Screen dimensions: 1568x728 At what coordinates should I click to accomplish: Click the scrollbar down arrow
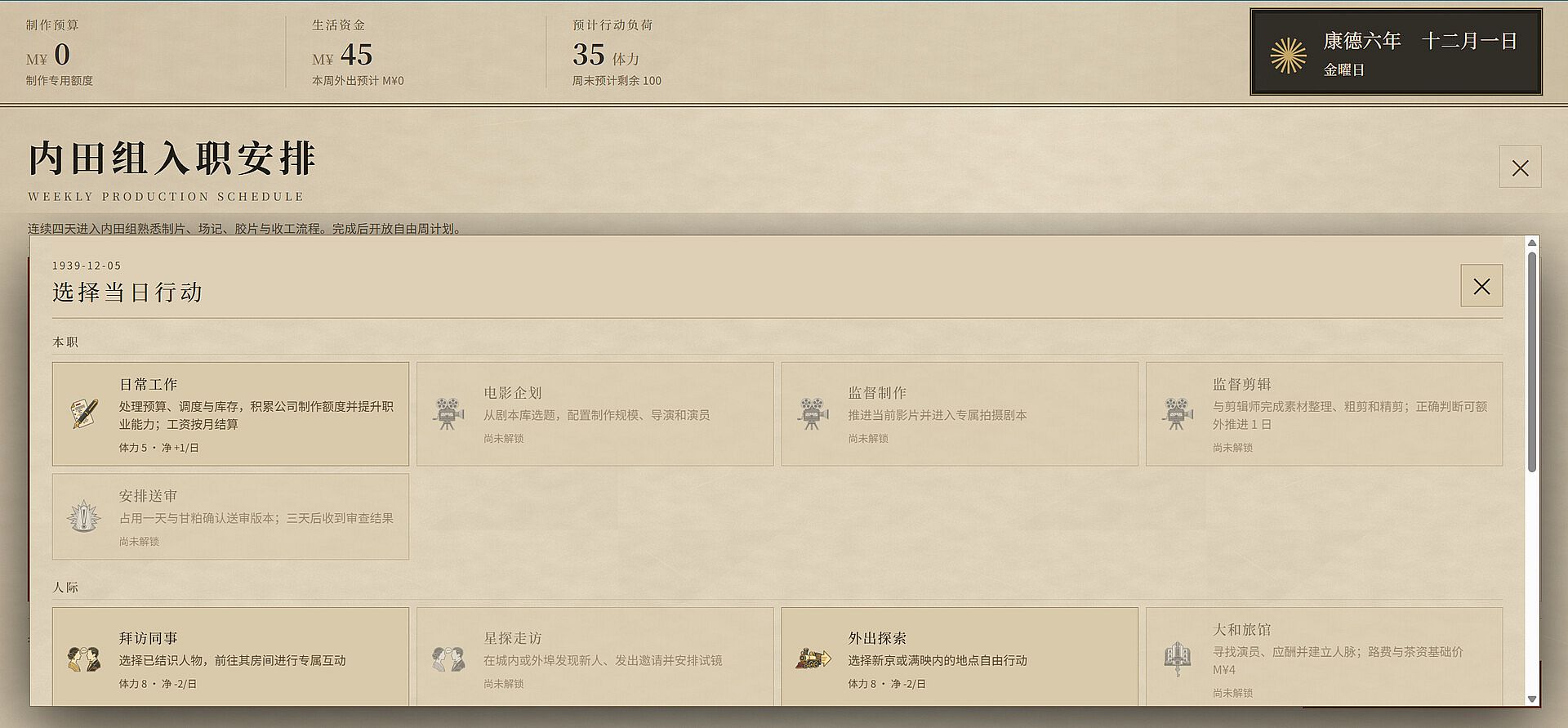tap(1532, 699)
